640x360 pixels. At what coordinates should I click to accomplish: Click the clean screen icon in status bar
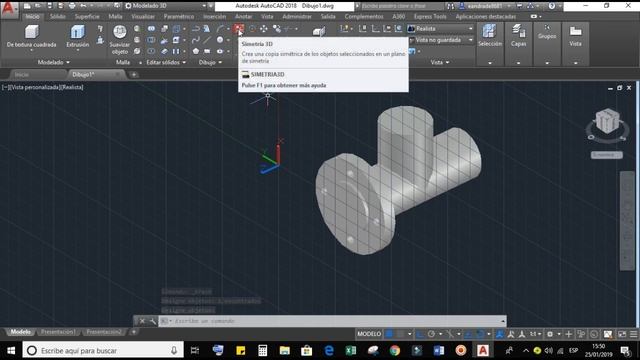(622, 334)
